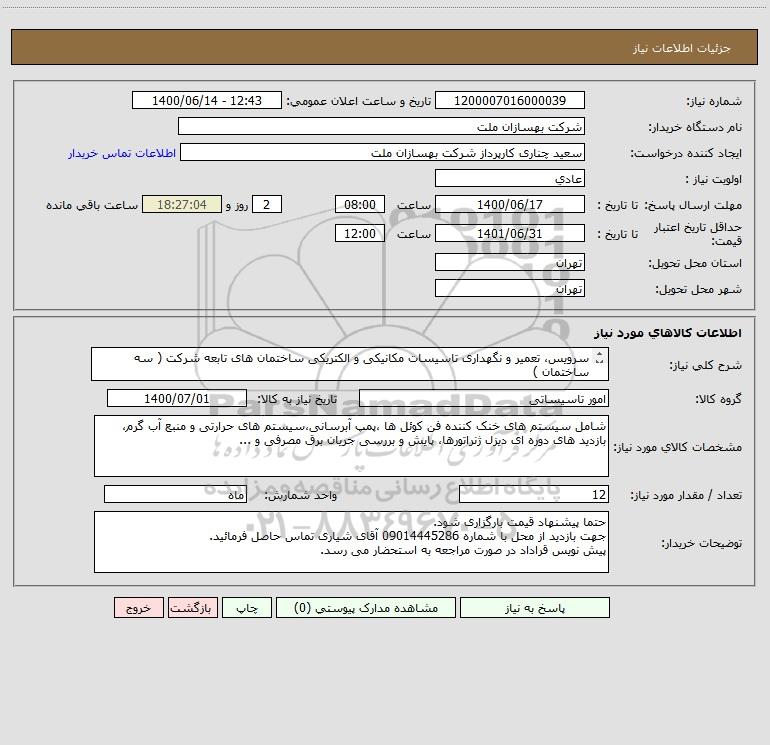Click the 'پاسخ به نیاز' button
Image resolution: width=770 pixels, height=745 pixels.
pos(534,607)
